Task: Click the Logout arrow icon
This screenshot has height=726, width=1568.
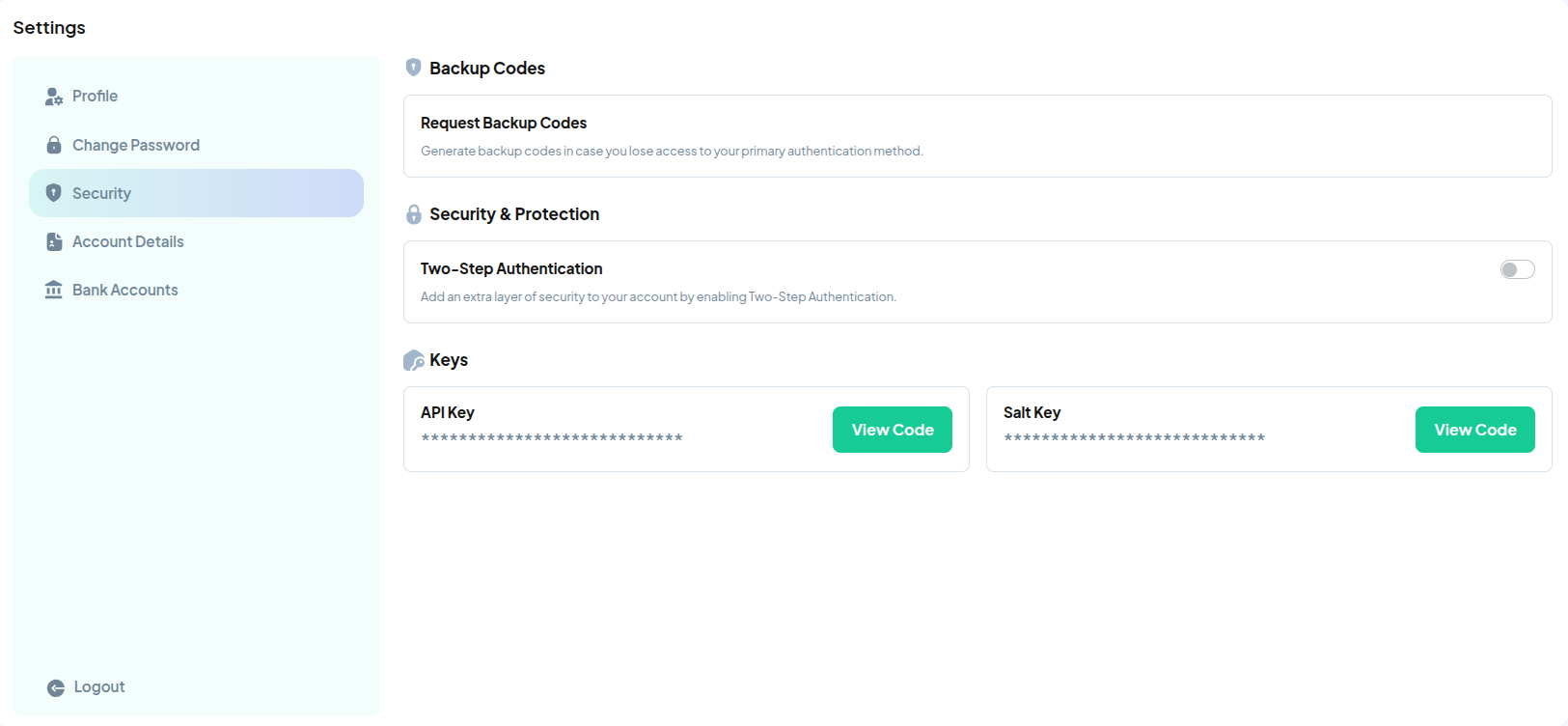Action: click(x=56, y=686)
